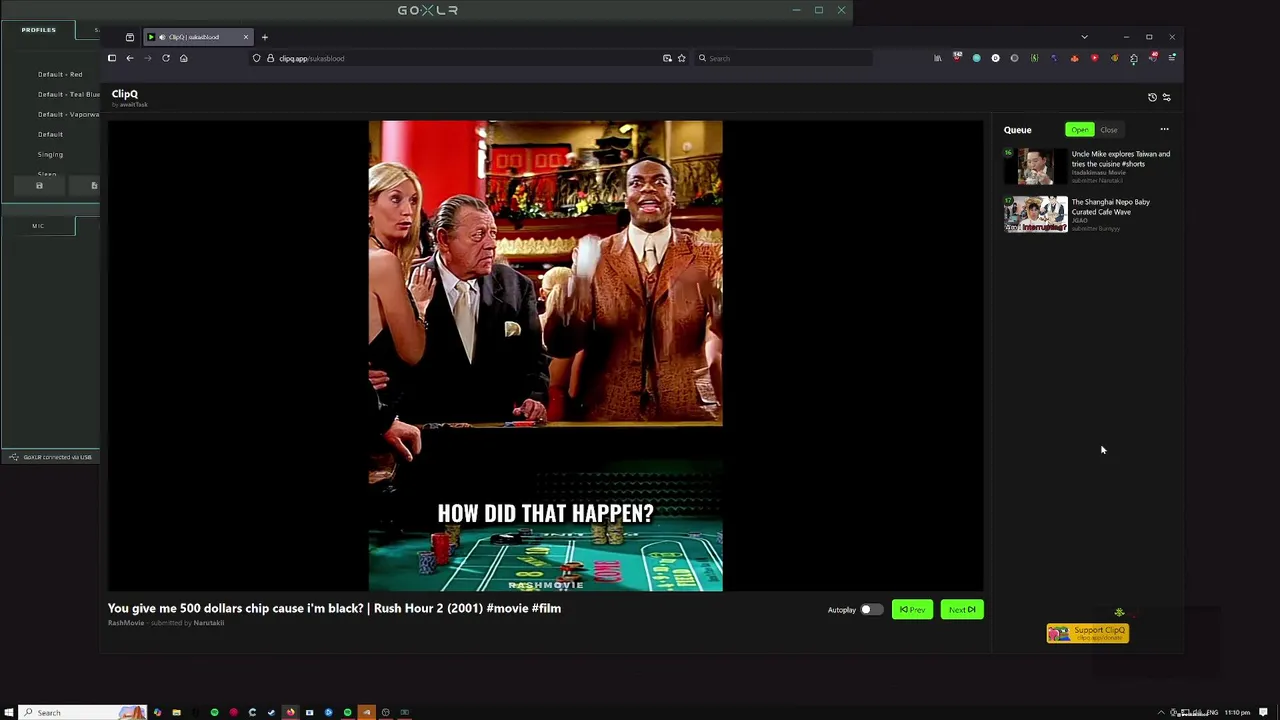Click browser Search input field

(x=783, y=58)
